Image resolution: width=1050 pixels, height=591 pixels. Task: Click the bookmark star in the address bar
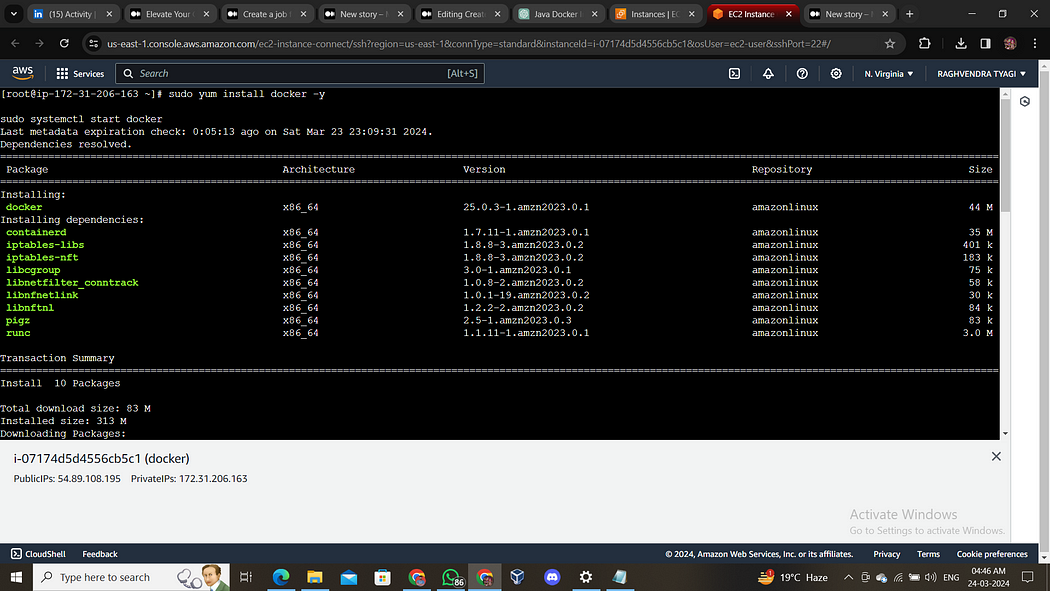tap(888, 44)
